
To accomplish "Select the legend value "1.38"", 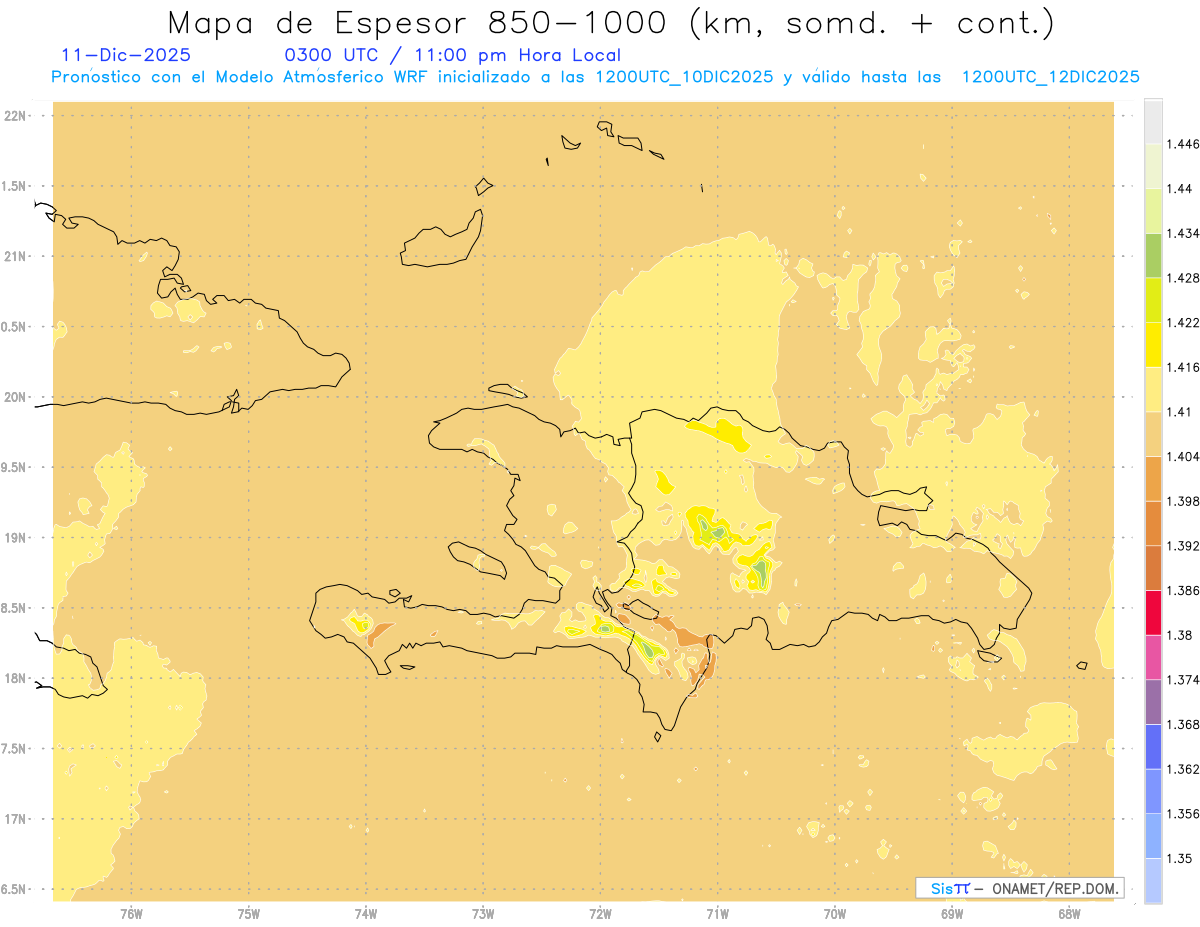I will (x=1178, y=634).
